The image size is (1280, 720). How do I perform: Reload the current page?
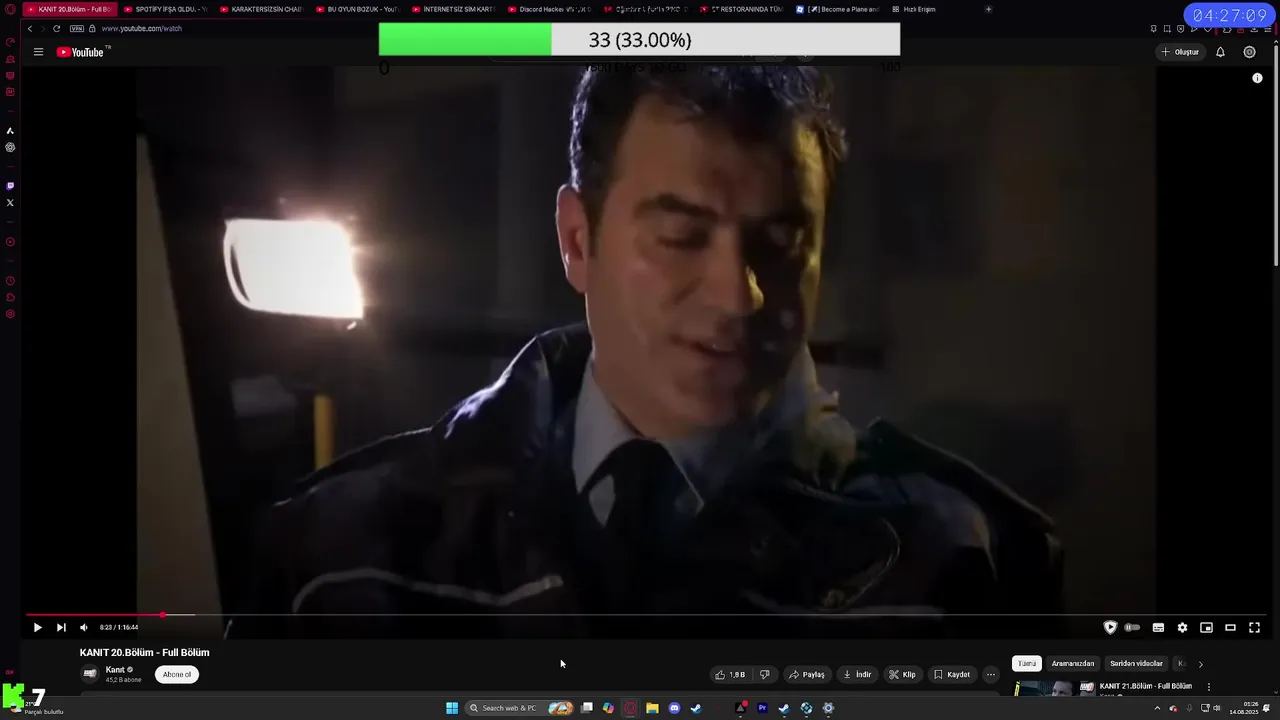coord(56,29)
